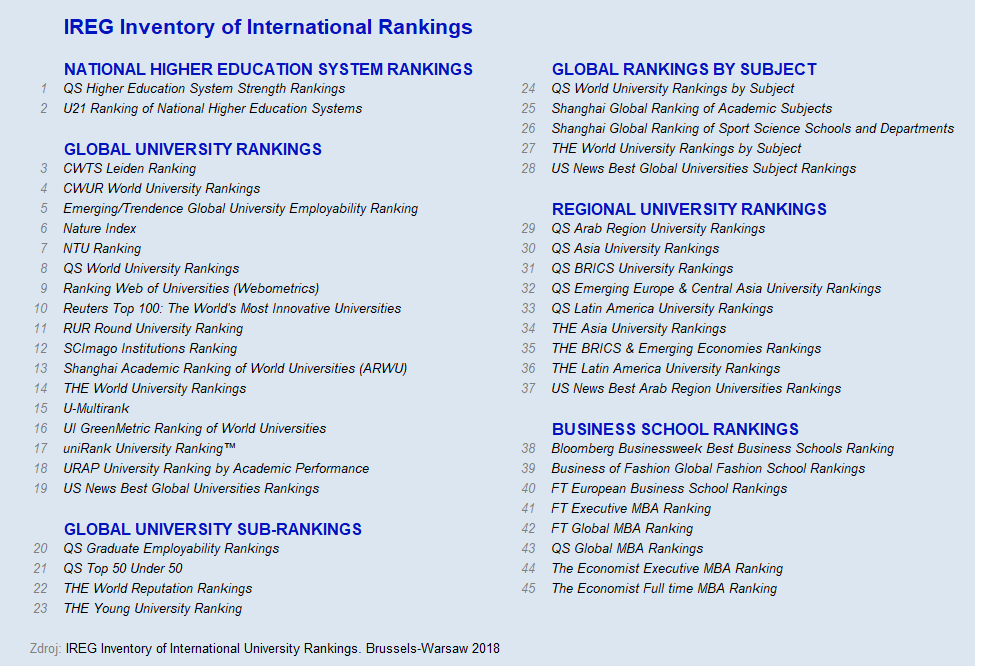Select The Economist Full time MBA Ranking
This screenshot has height=666, width=998.
click(x=664, y=589)
